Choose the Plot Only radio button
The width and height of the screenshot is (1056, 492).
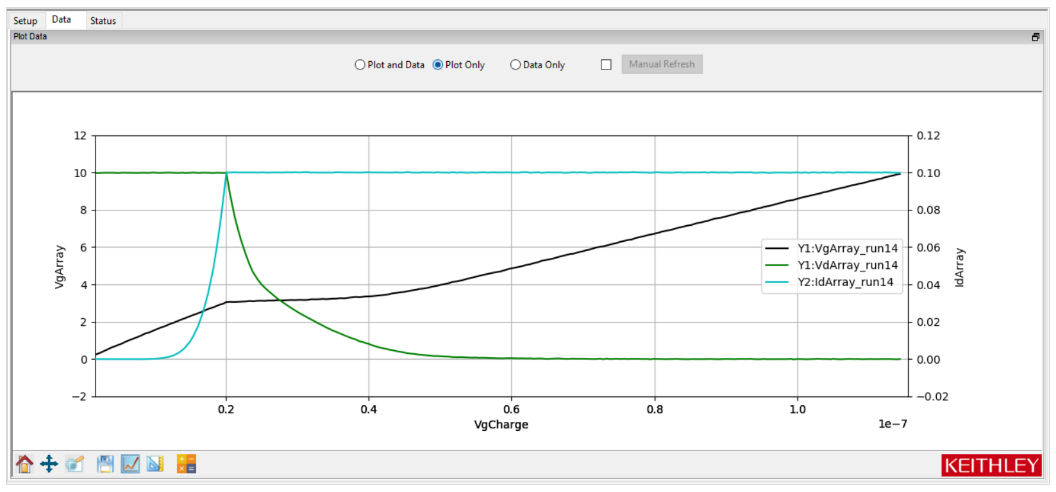click(438, 65)
